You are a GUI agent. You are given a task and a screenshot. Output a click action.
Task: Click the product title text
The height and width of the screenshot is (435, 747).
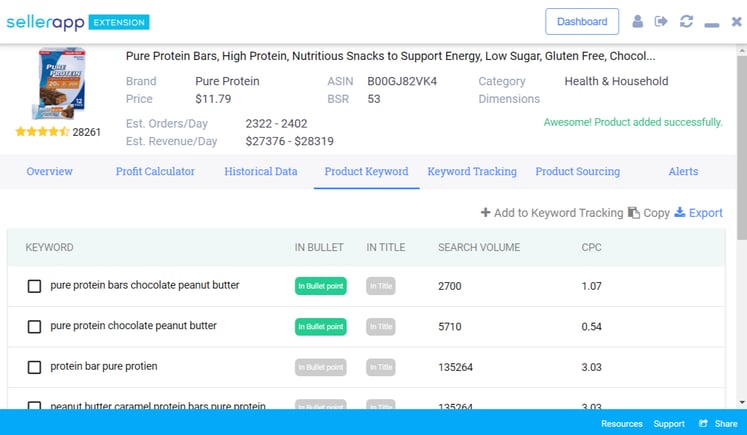(391, 56)
